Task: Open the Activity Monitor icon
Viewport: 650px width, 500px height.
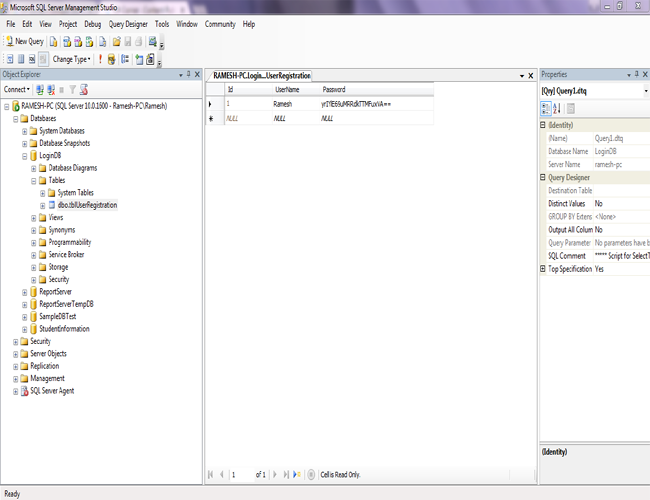Action: click(x=153, y=41)
